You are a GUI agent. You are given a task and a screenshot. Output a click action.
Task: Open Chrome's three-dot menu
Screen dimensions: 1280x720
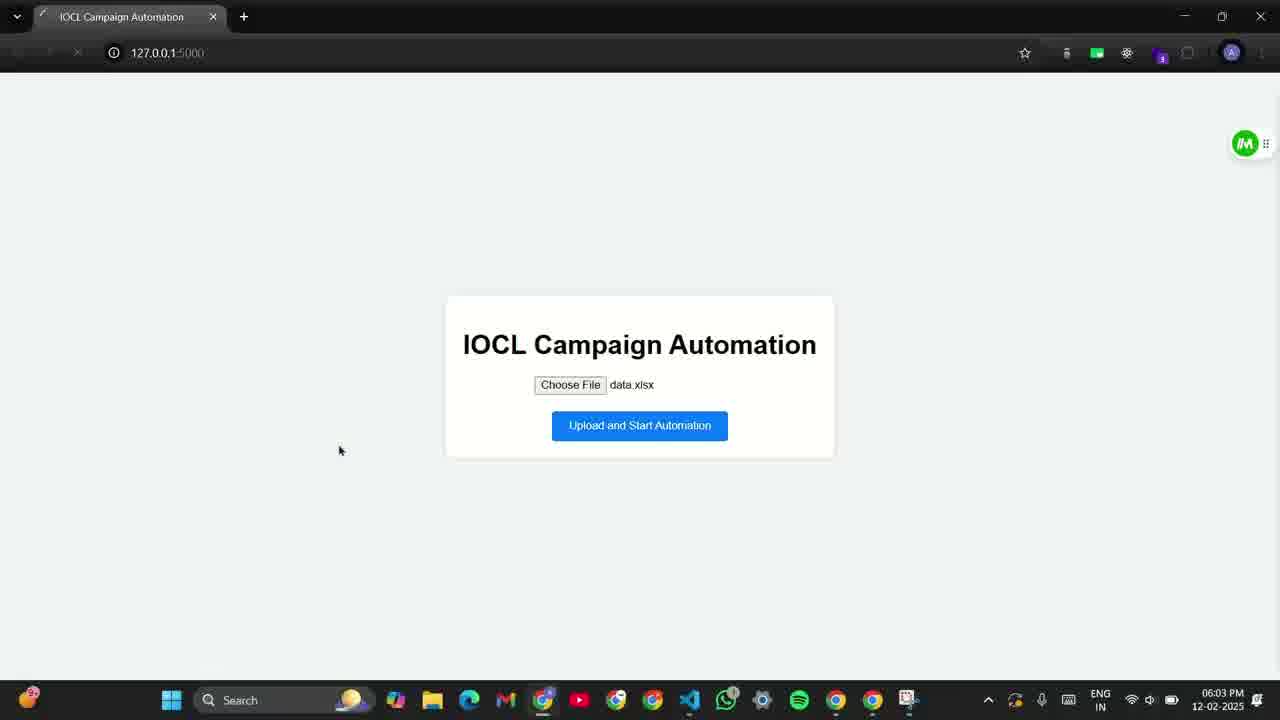[1261, 53]
